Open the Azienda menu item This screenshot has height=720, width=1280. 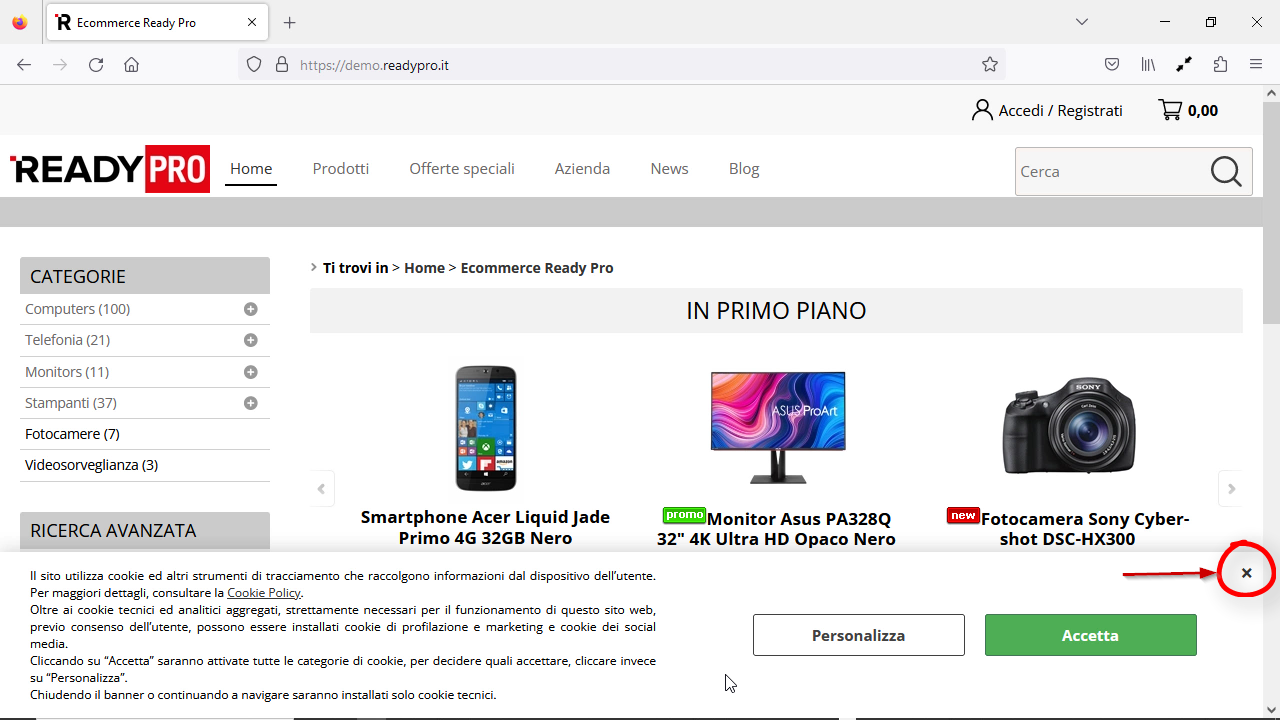[582, 169]
